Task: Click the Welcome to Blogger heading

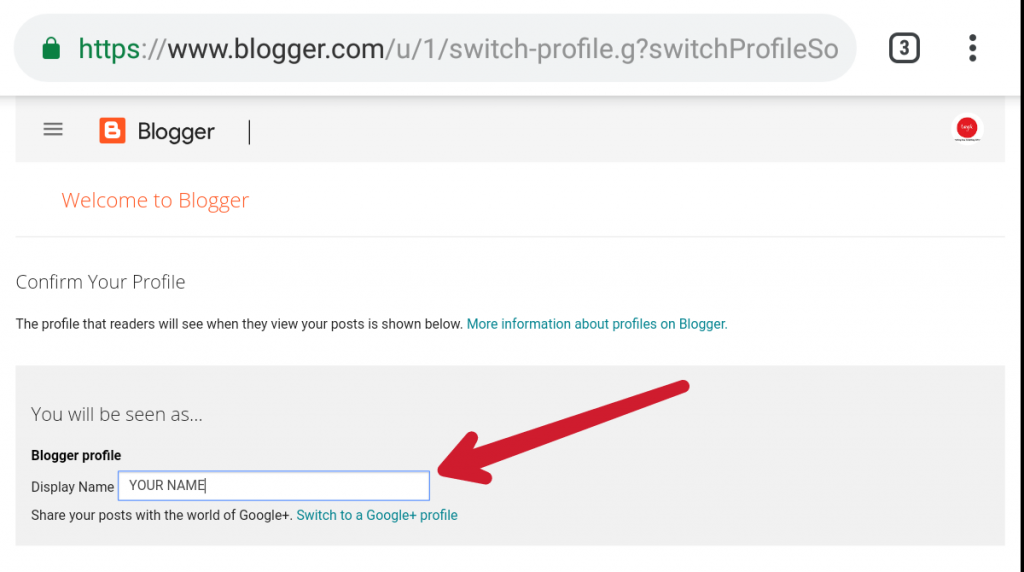Action: (155, 200)
